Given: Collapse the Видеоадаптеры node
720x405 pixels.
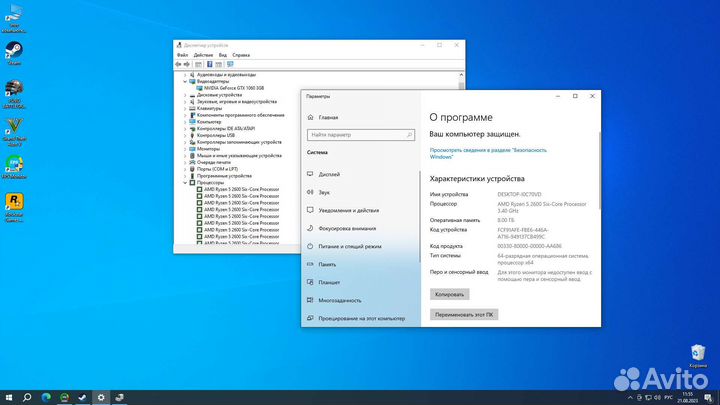Looking at the screenshot, I should click(x=185, y=81).
